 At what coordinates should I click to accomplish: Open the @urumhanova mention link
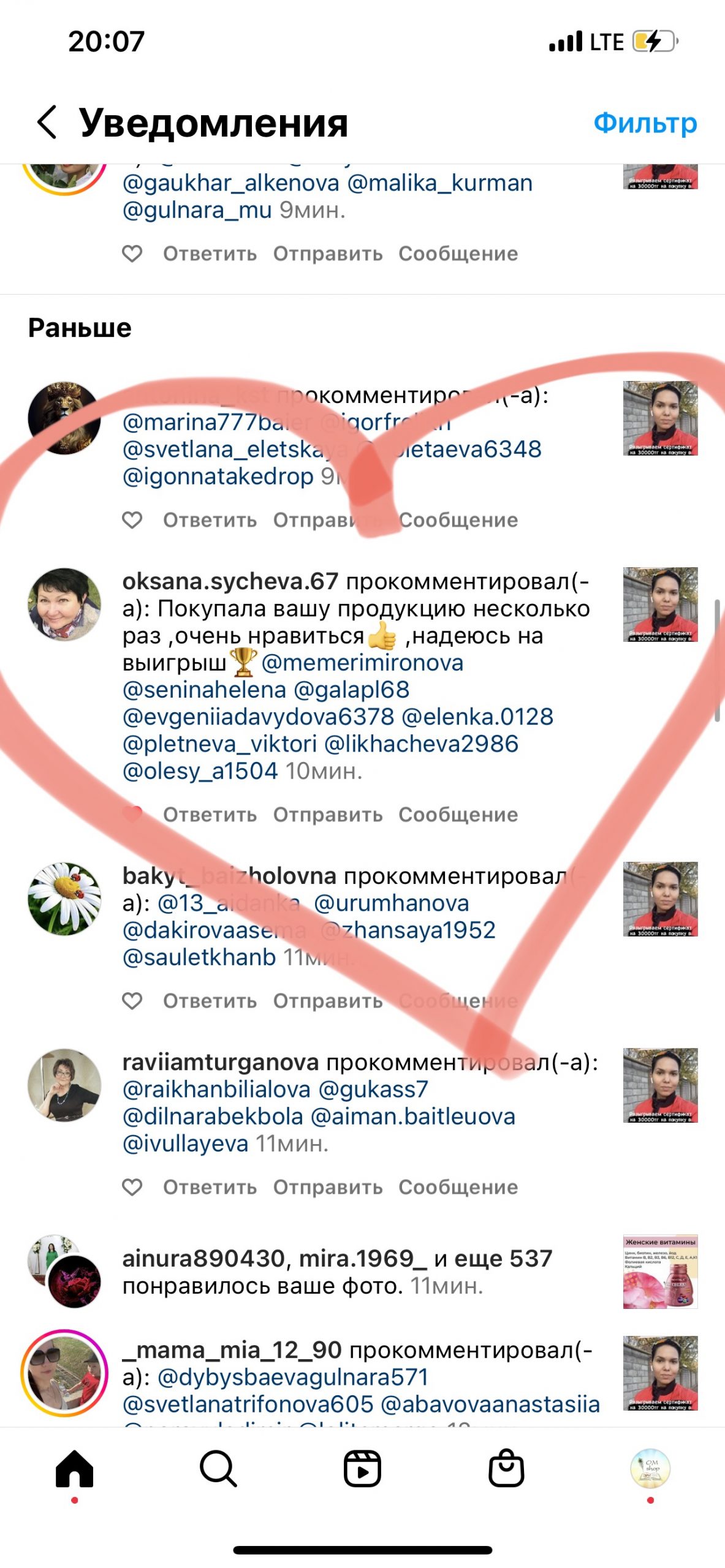pos(392,903)
